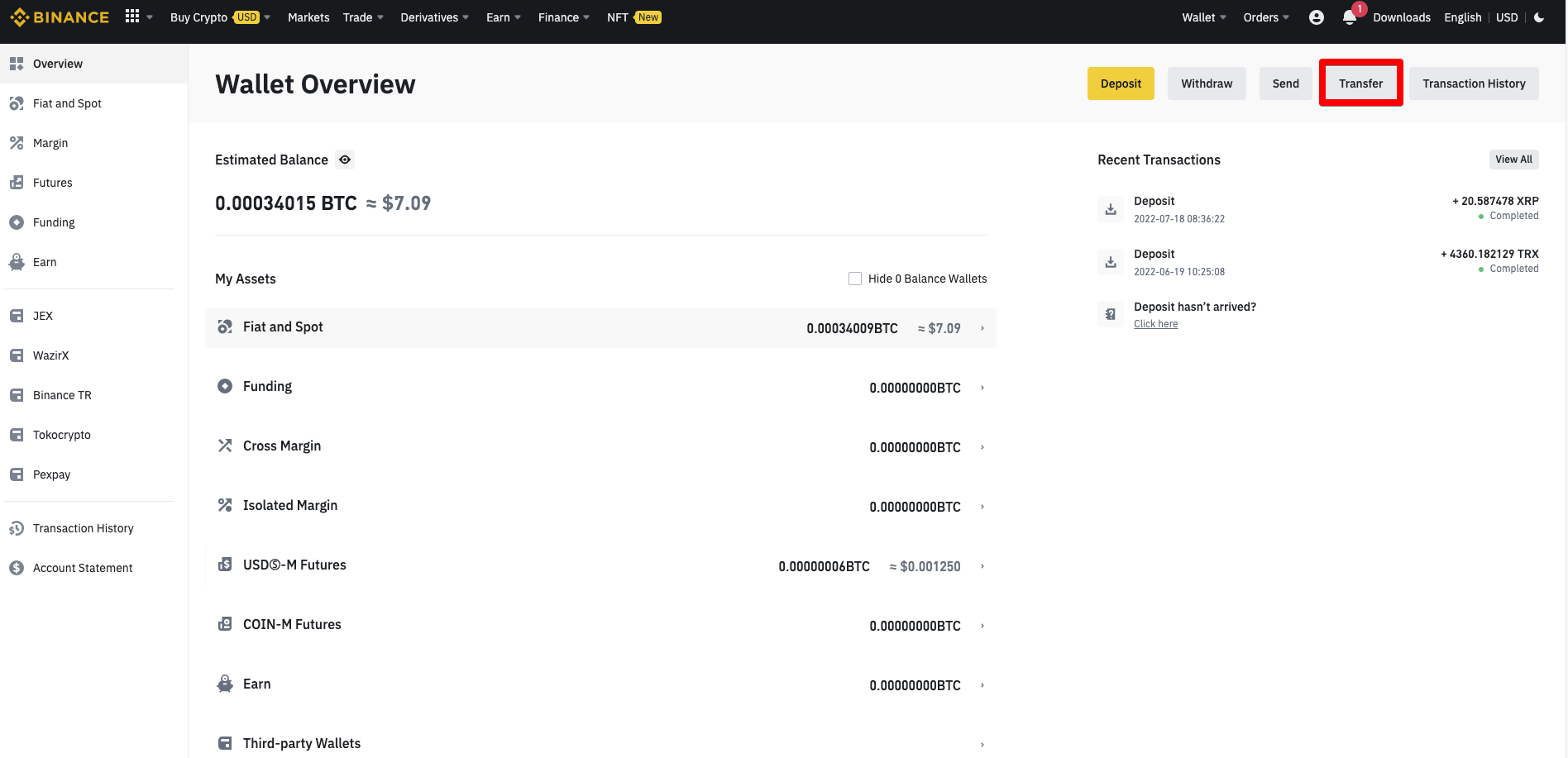
Task: Toggle the Estimated Balance eye icon
Action: [x=345, y=160]
